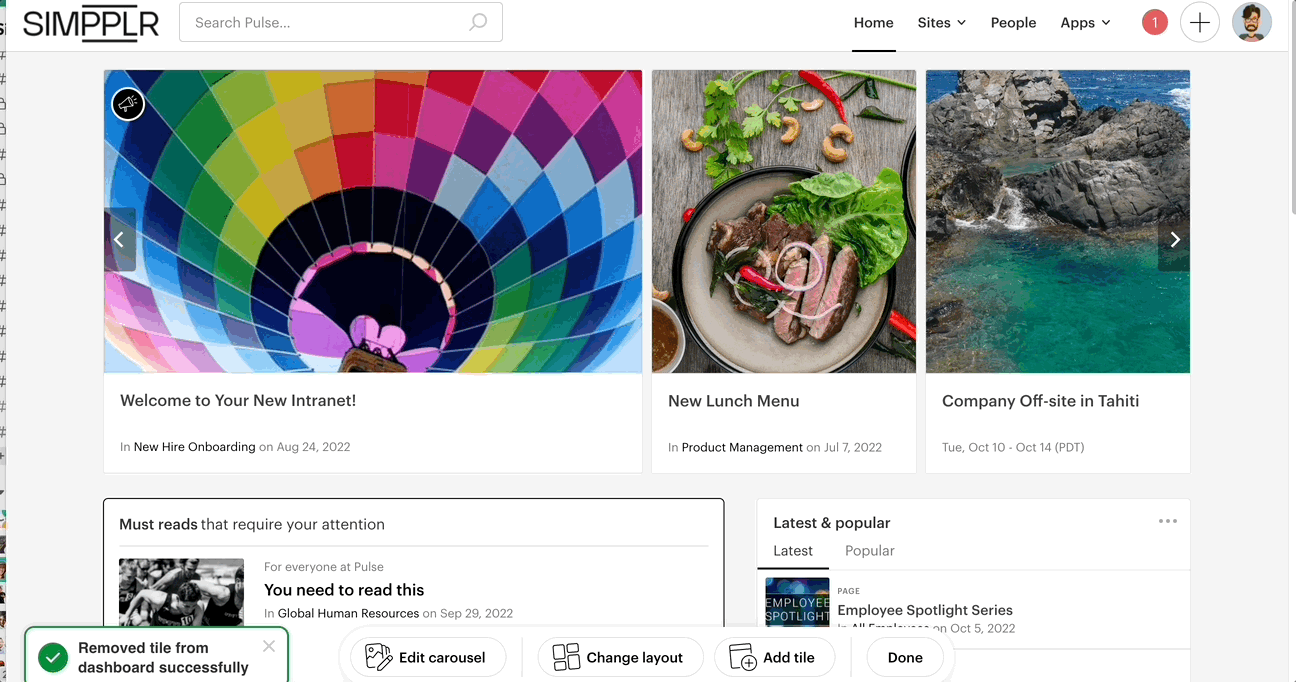Click the Change layout button
Viewport: 1296px width, 682px height.
[619, 657]
